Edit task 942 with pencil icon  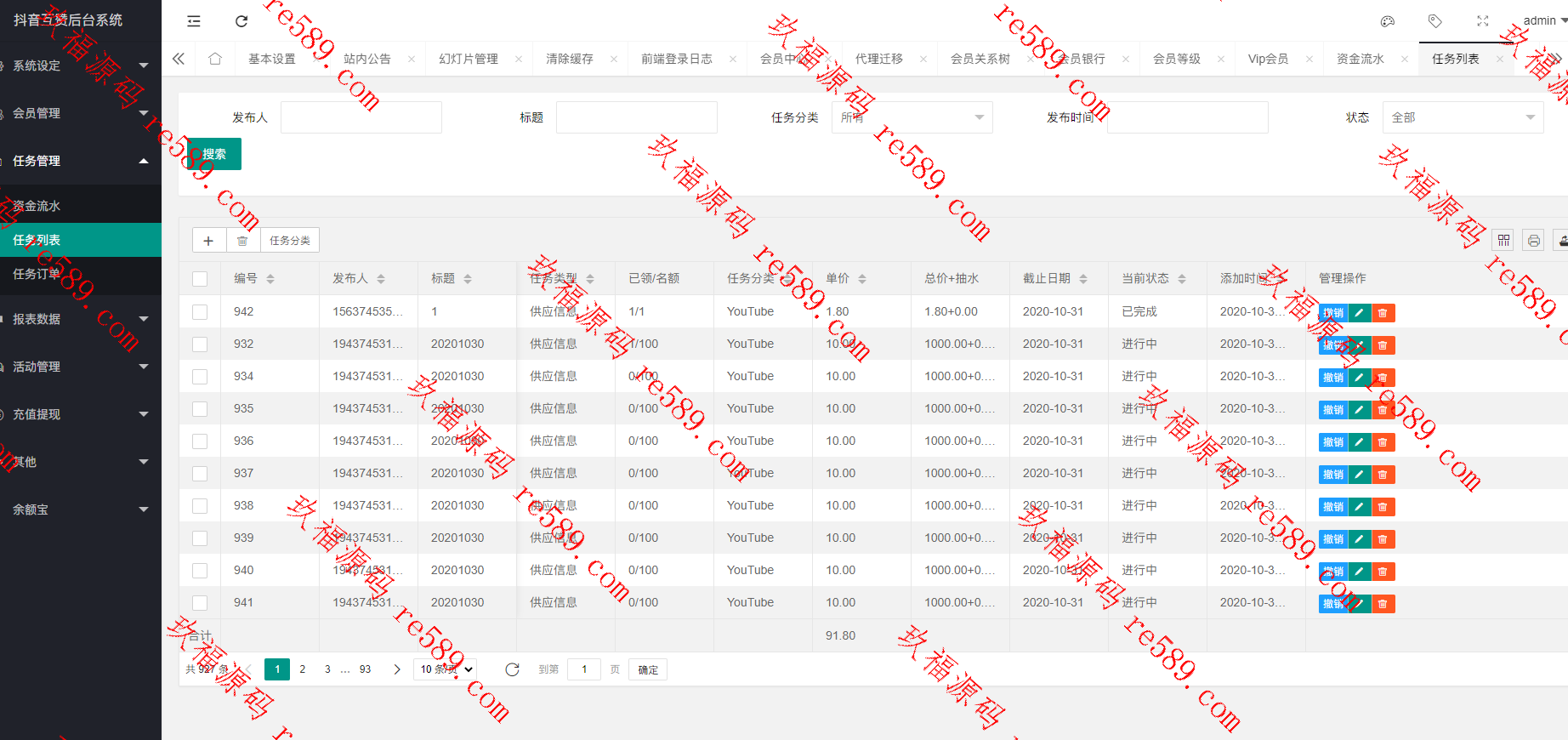coord(1360,313)
